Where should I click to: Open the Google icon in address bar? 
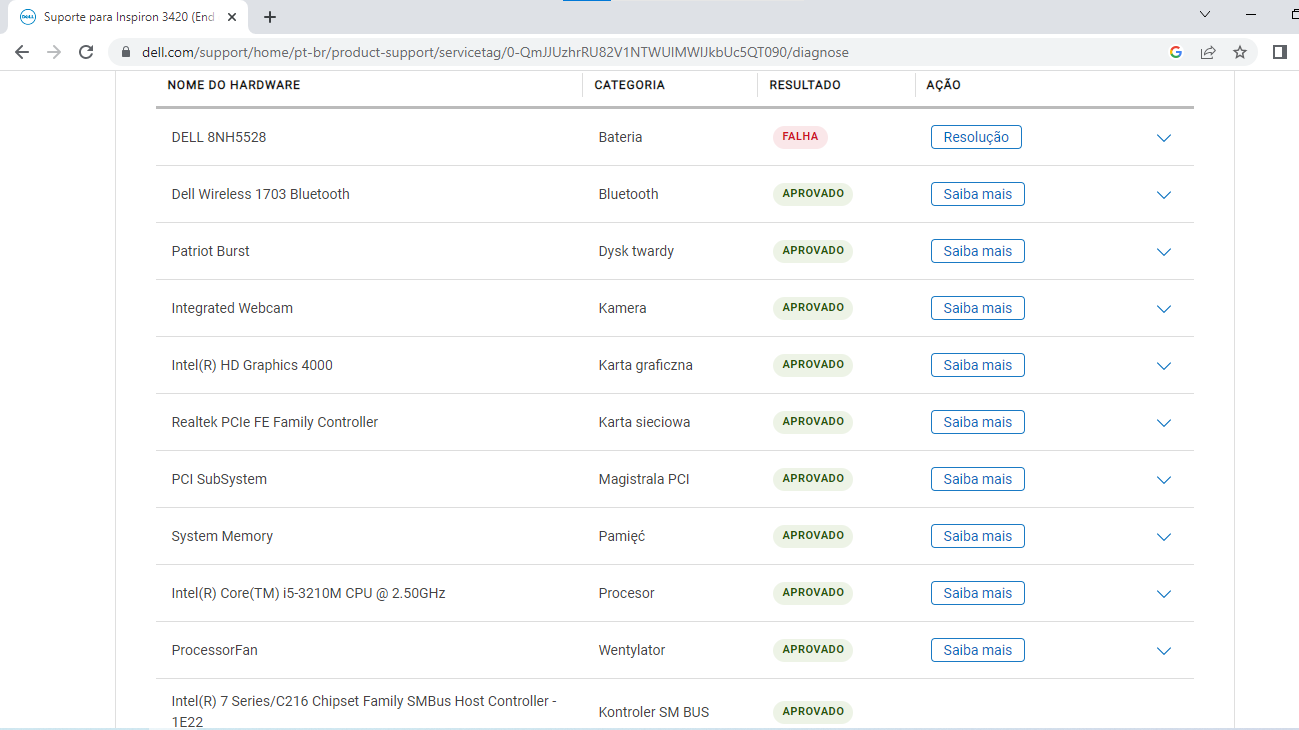(x=1176, y=52)
